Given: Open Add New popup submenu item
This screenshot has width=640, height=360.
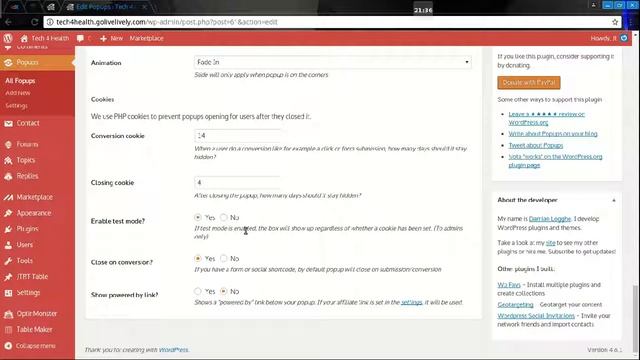Looking at the screenshot, I should tap(18, 93).
